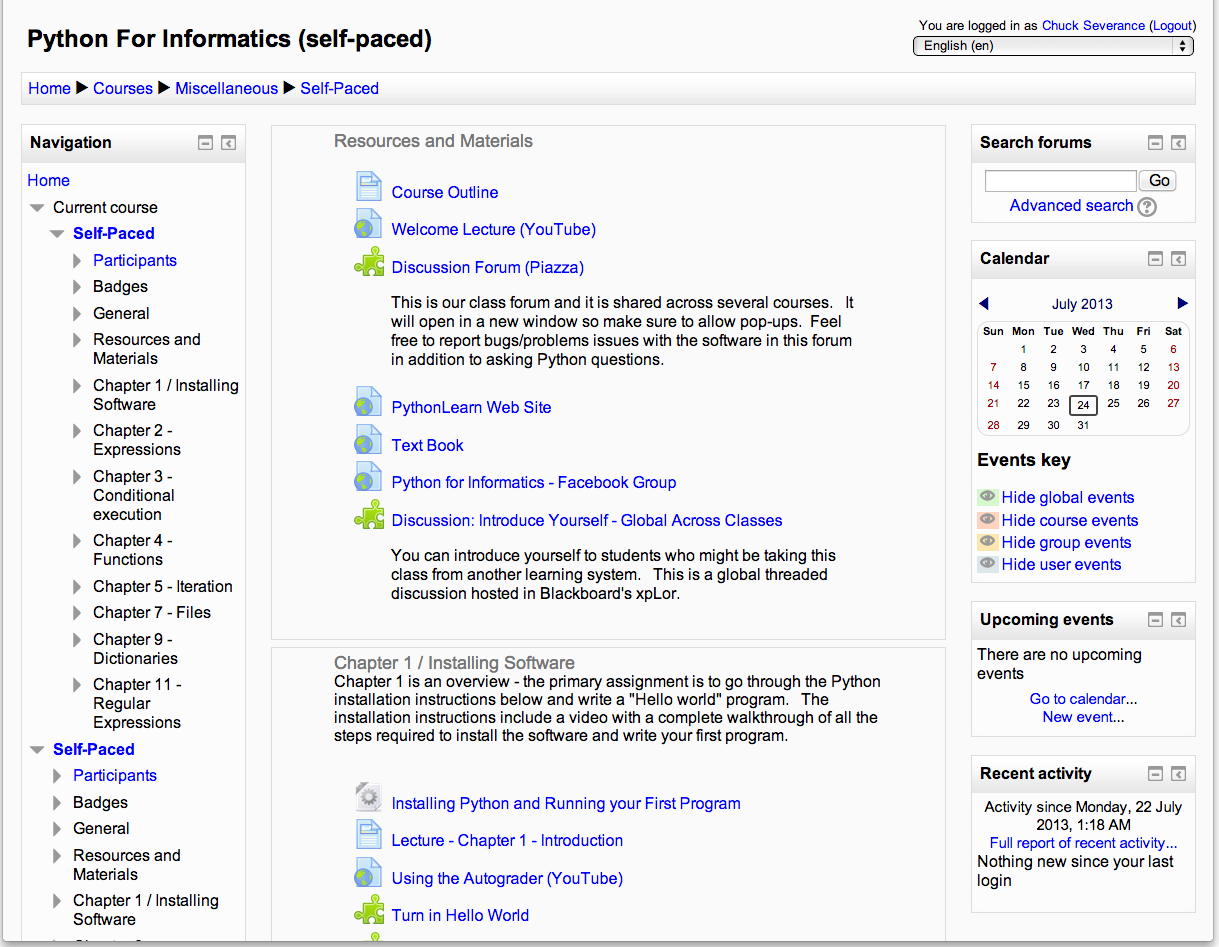Expand Chapter 7 - Files node
The width and height of the screenshot is (1219, 947).
[x=77, y=613]
